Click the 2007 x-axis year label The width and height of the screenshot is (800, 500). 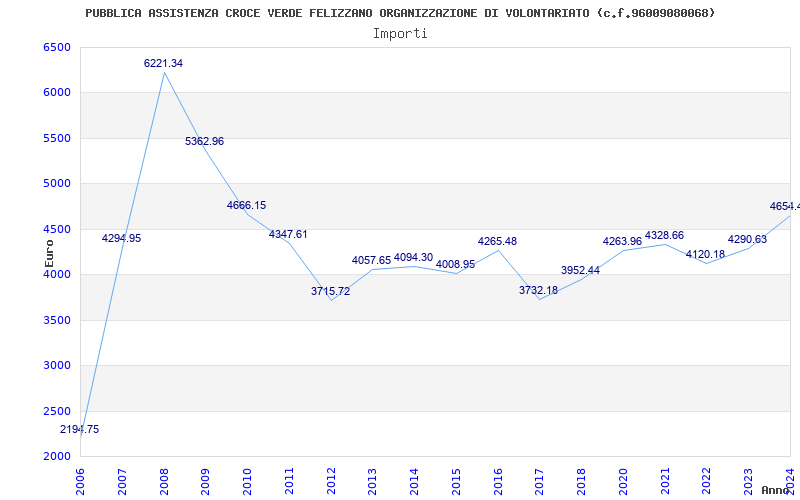point(122,481)
